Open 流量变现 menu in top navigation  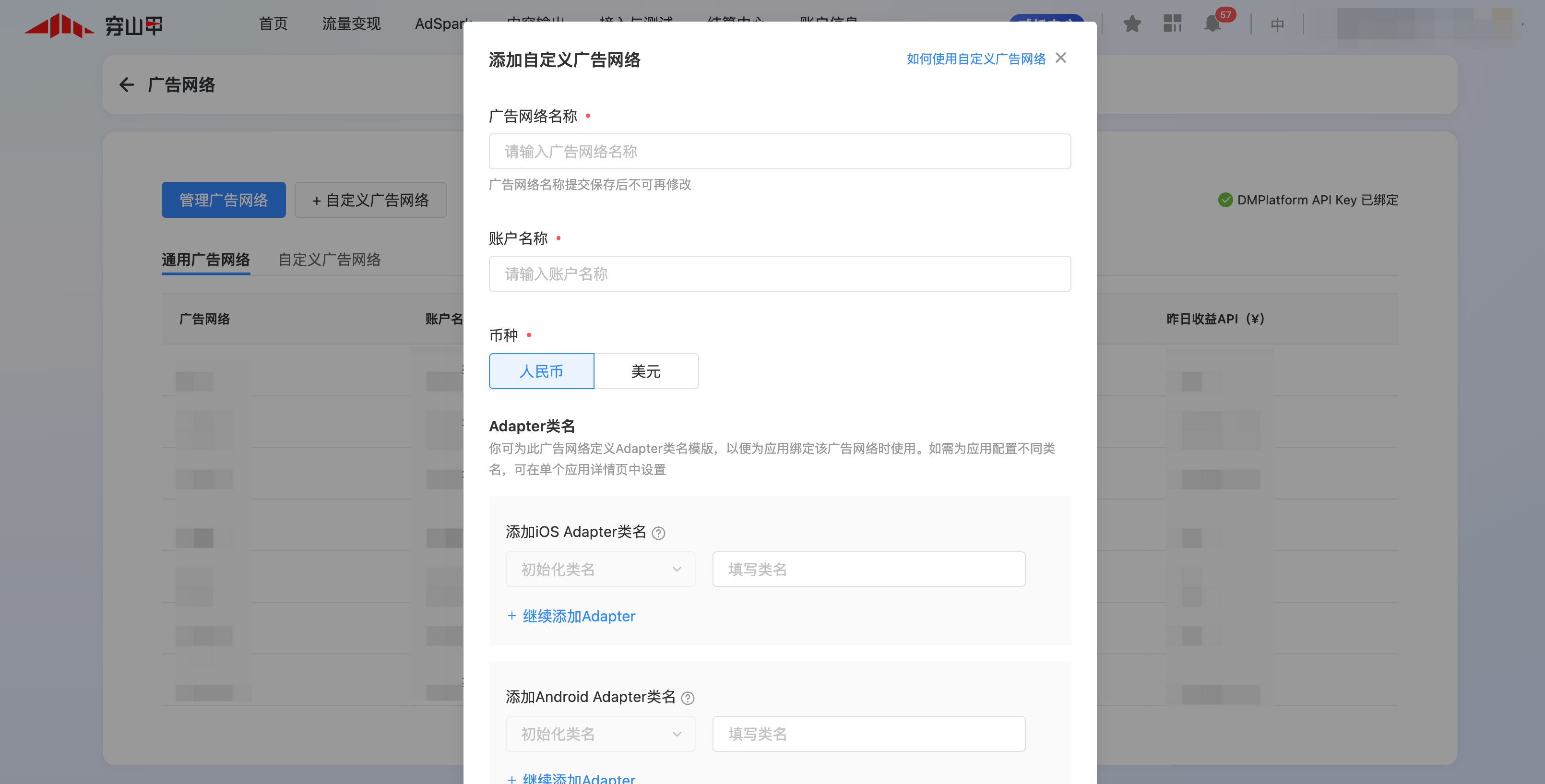pos(351,24)
